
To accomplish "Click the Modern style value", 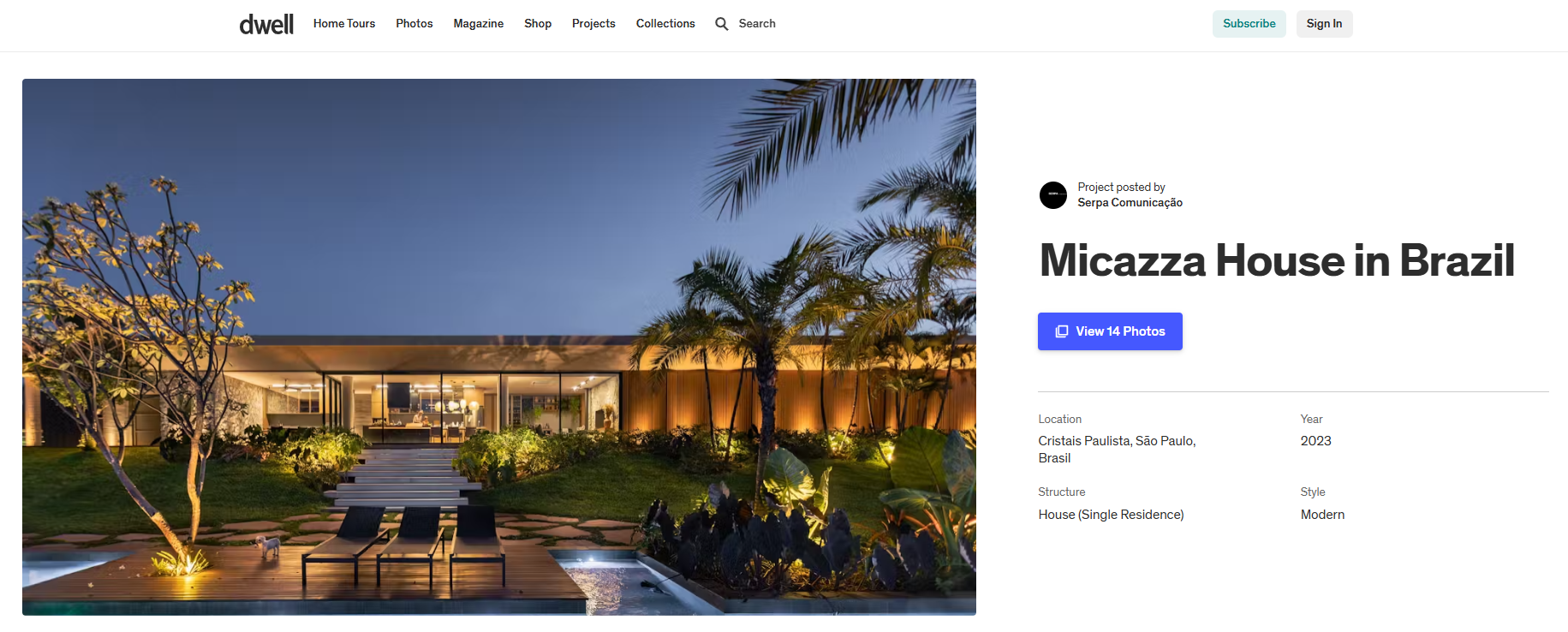I will tap(1322, 515).
